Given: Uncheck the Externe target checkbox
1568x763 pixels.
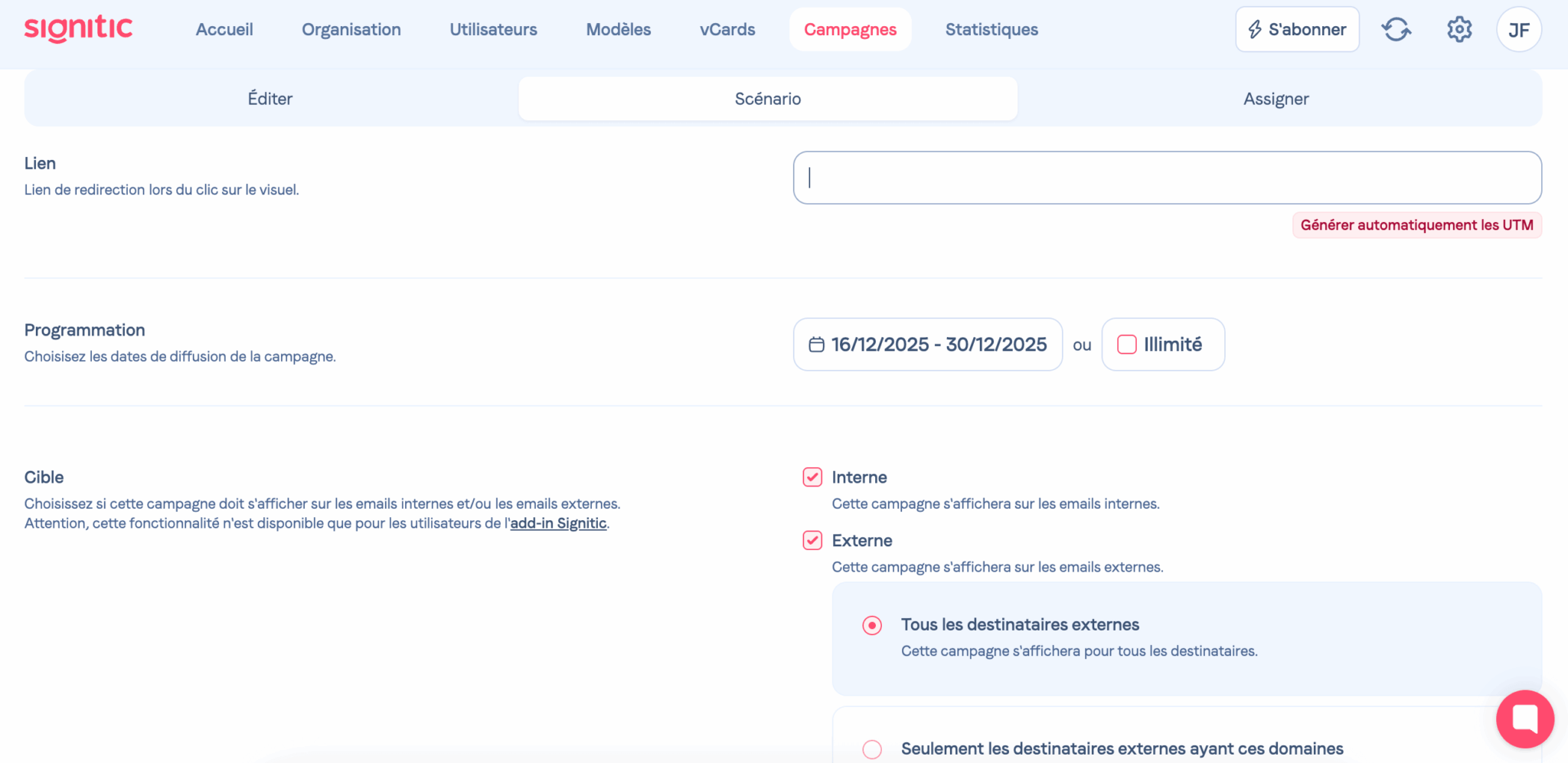Looking at the screenshot, I should [812, 541].
